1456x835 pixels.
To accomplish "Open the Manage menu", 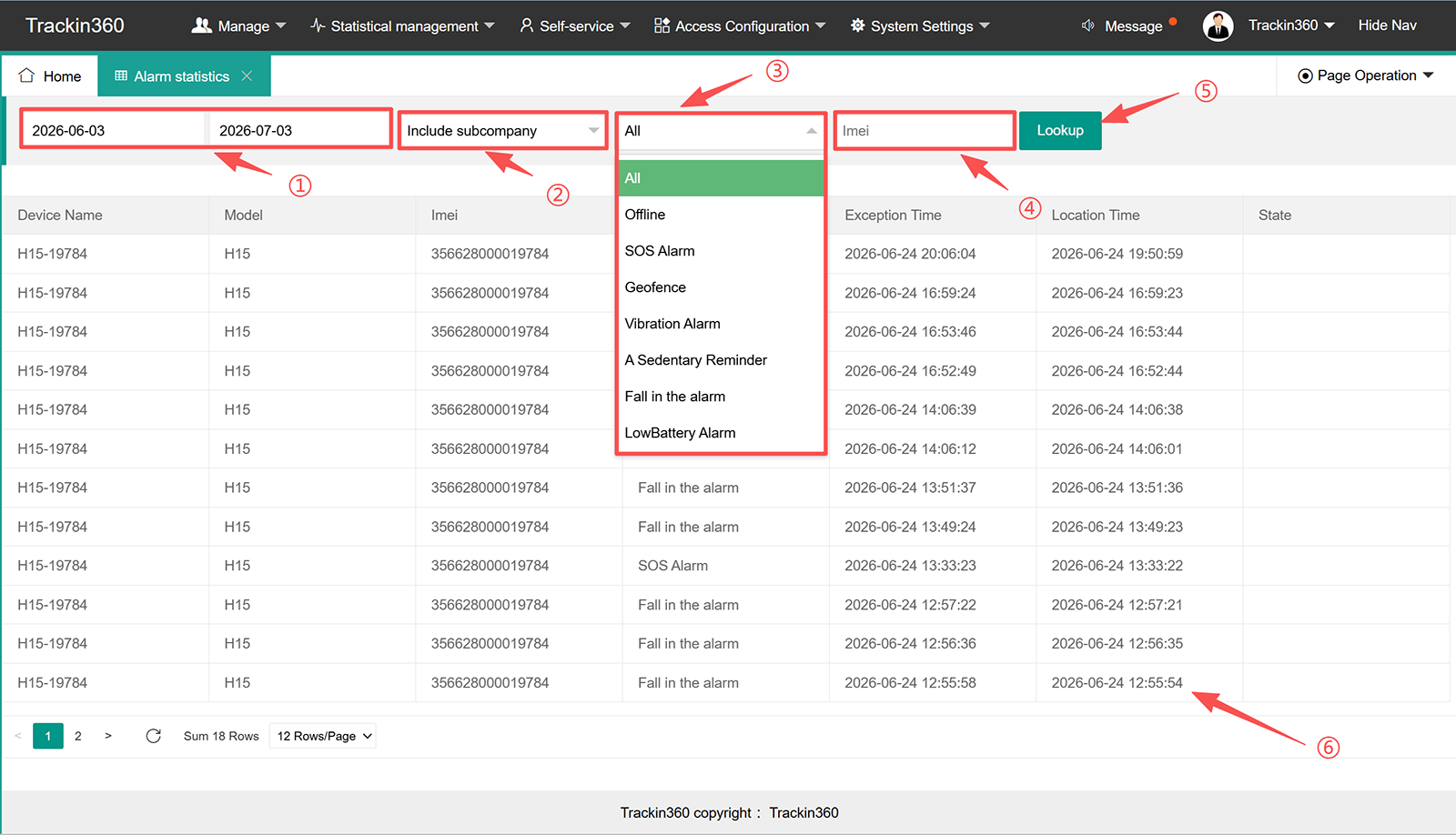I will (238, 25).
